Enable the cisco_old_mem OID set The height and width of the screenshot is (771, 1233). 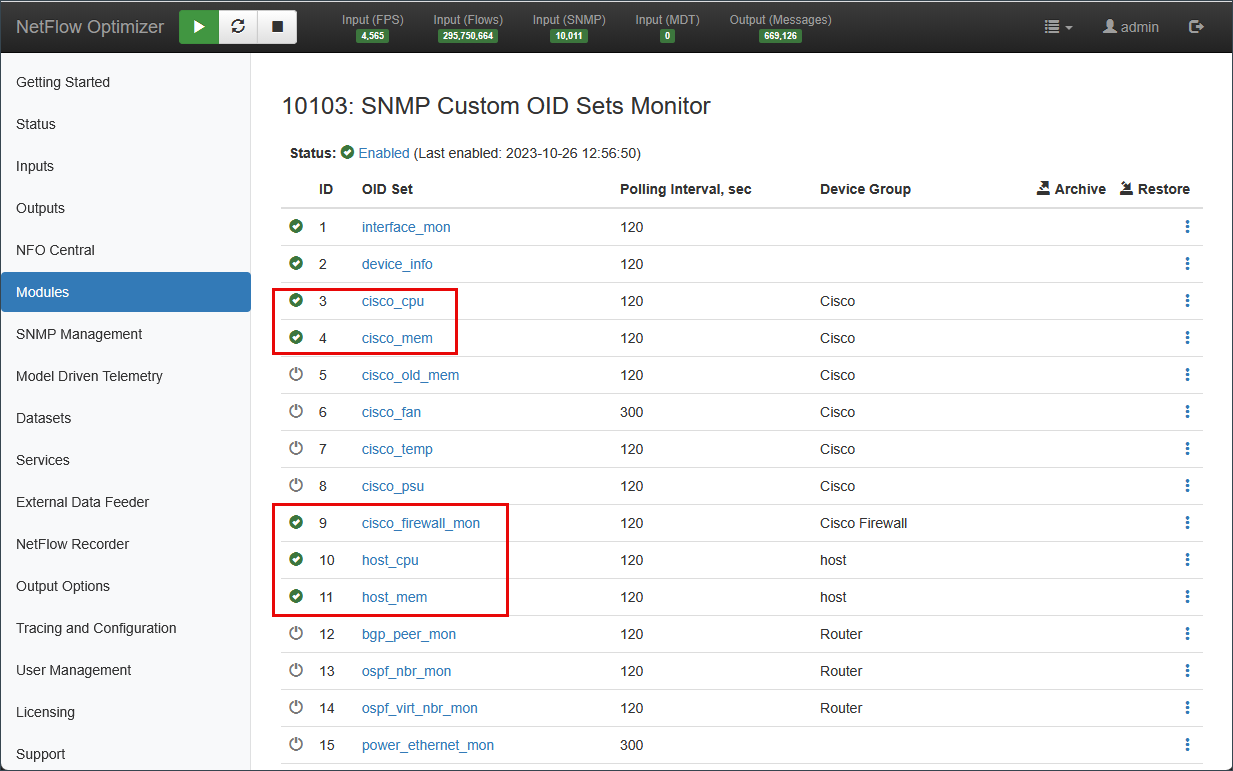[x=296, y=375]
